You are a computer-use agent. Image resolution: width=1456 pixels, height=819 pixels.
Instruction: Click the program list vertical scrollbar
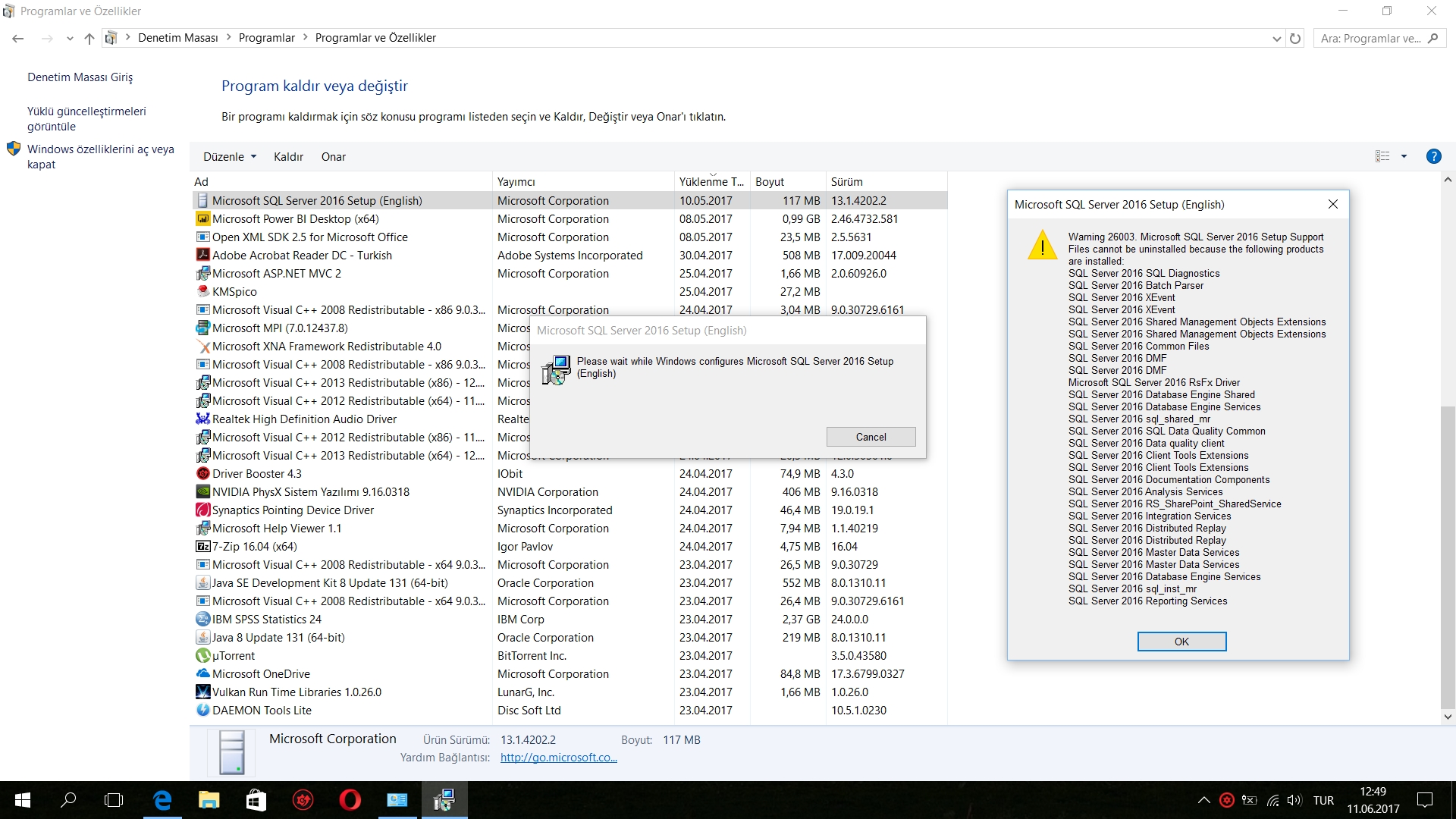1448,557
